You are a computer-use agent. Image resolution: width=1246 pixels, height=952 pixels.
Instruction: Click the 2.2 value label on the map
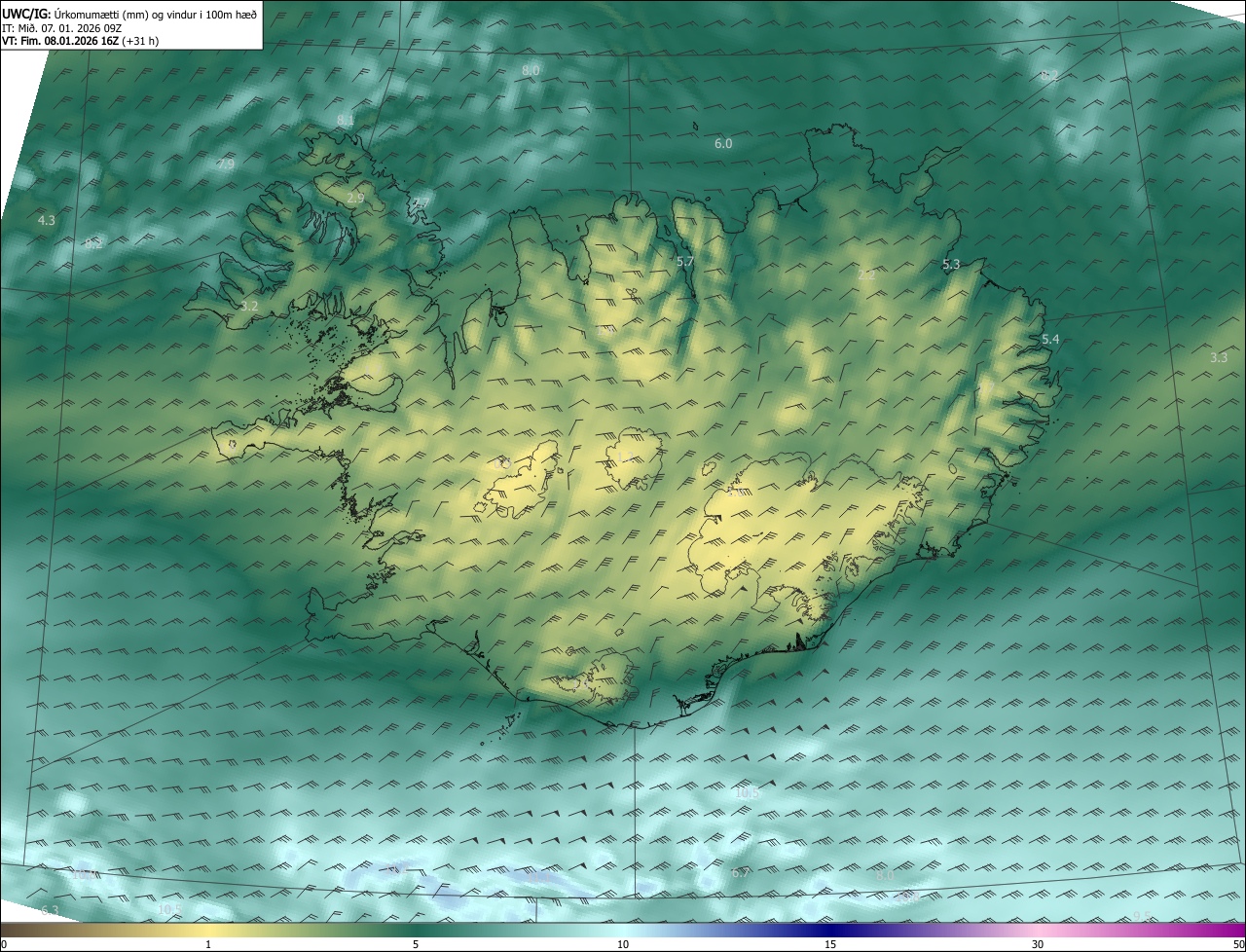[866, 275]
